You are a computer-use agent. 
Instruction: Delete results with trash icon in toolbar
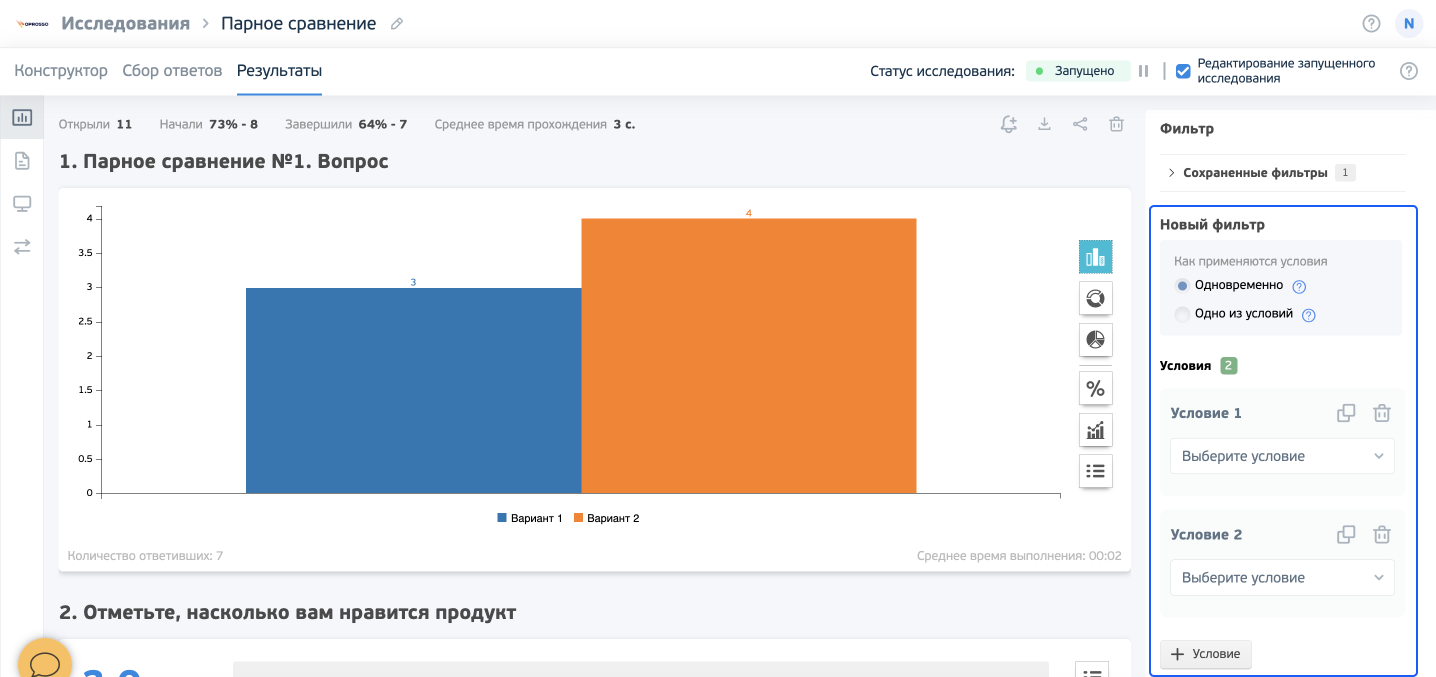click(x=1116, y=124)
